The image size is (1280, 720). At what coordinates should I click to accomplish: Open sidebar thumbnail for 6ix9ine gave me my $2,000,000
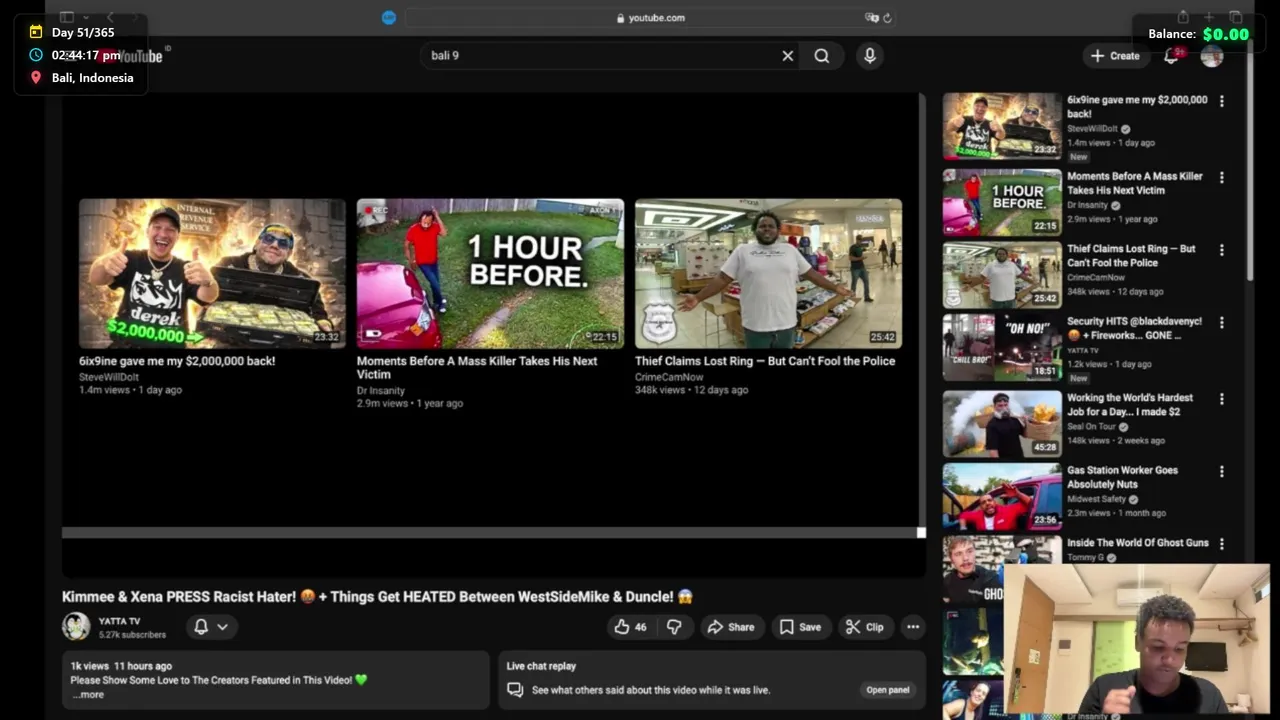click(1002, 126)
